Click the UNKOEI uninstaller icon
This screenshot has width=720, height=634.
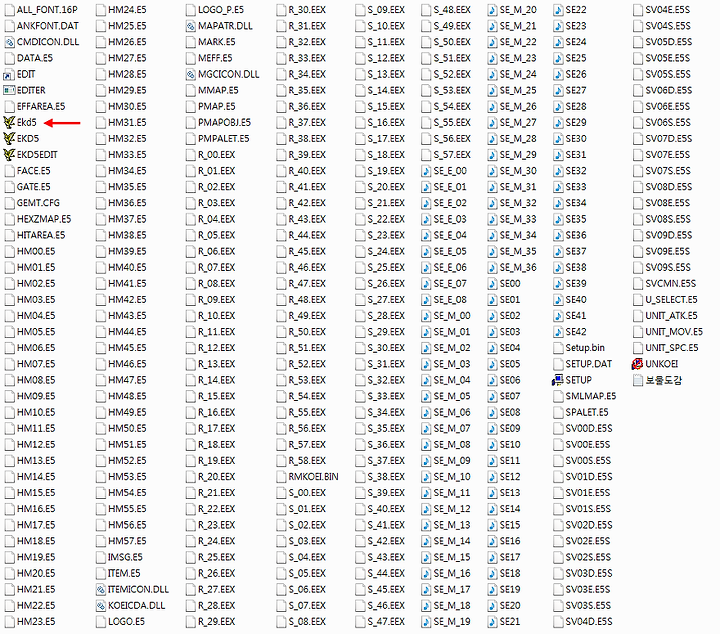point(637,364)
